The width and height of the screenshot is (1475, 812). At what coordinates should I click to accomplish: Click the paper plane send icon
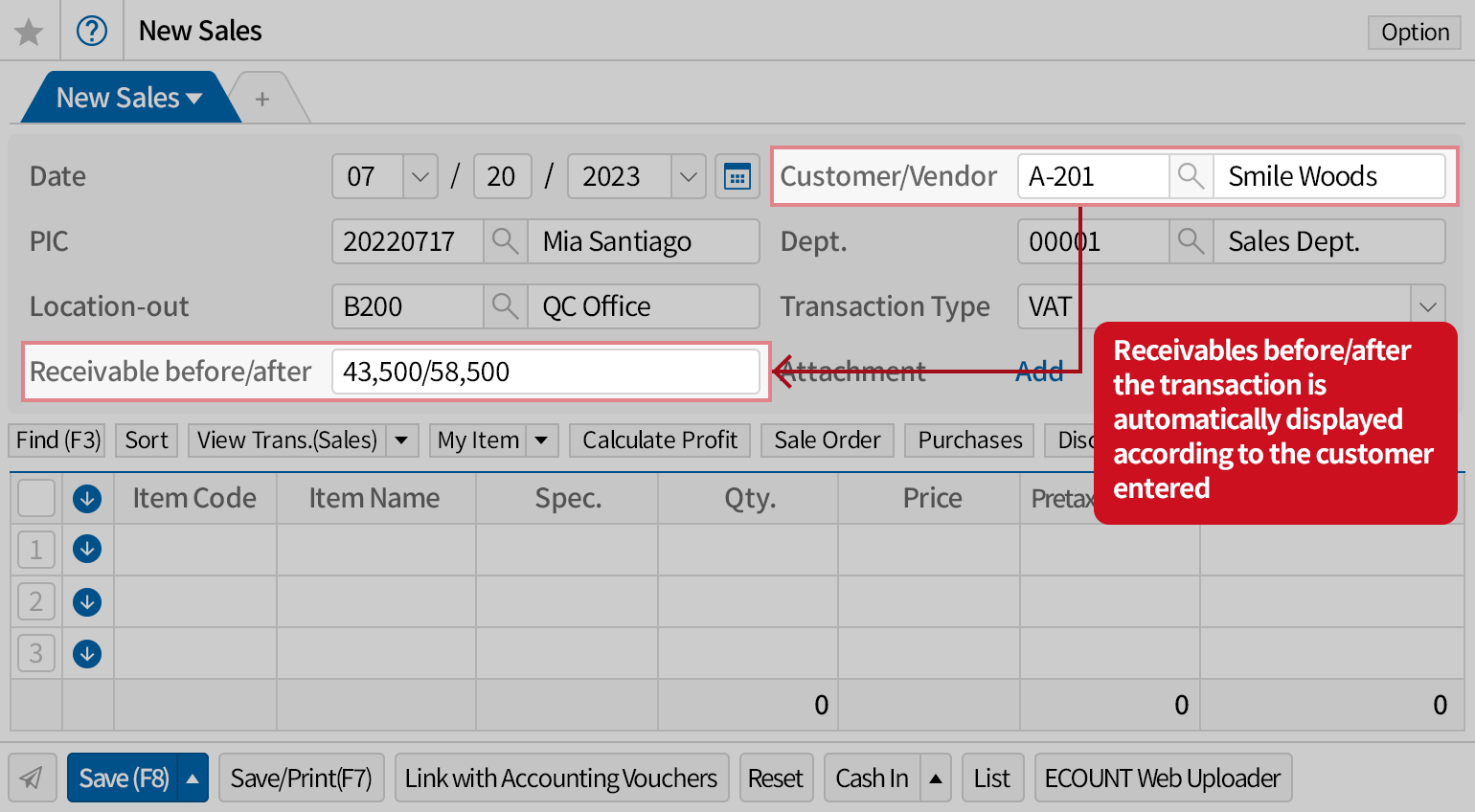click(32, 778)
